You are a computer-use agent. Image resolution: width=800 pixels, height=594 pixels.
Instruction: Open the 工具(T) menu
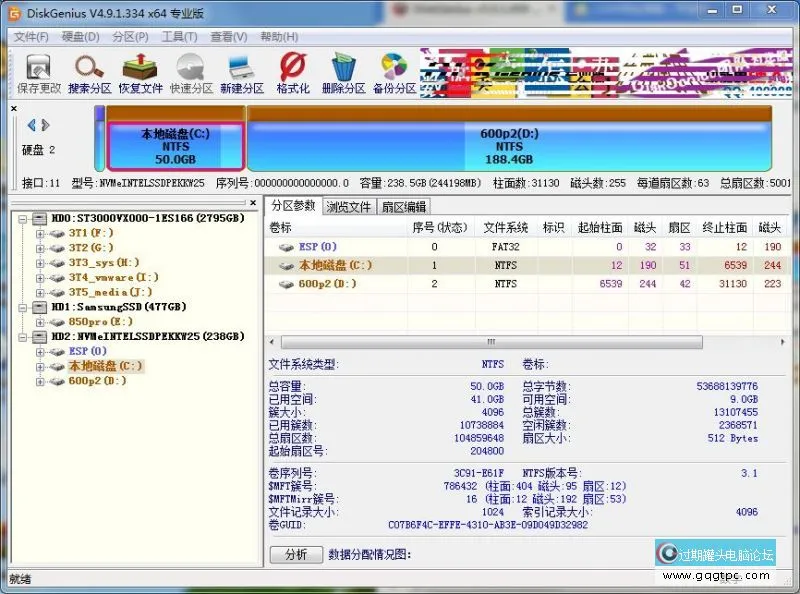(x=179, y=37)
